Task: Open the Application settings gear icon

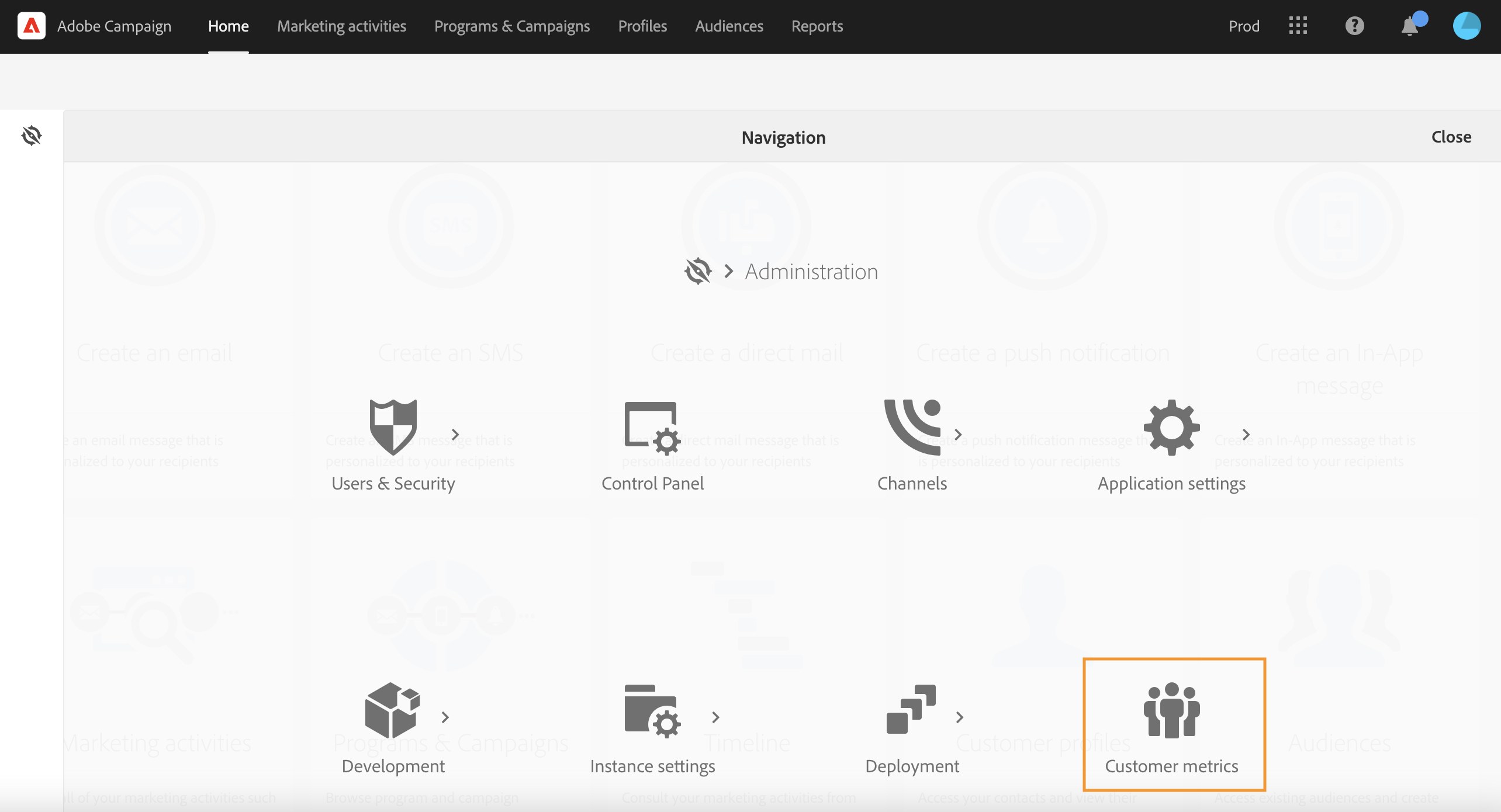Action: tap(1171, 428)
